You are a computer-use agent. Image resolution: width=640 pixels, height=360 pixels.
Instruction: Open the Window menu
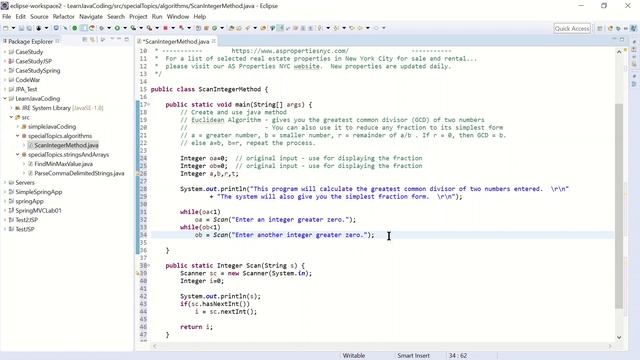coord(178,17)
